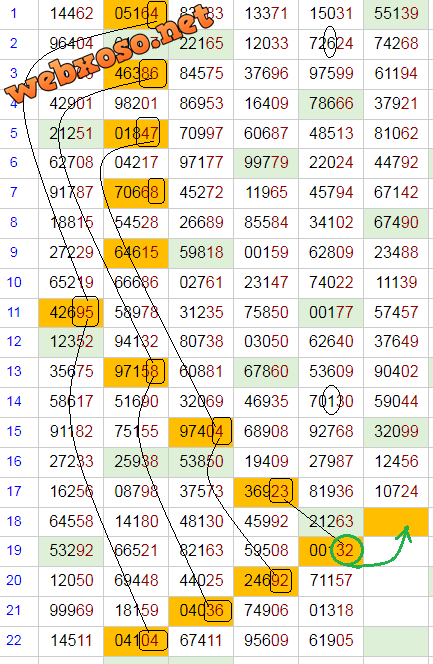Select the empty orange cell in row 18
Screen dimensions: 433x664
[396, 521]
